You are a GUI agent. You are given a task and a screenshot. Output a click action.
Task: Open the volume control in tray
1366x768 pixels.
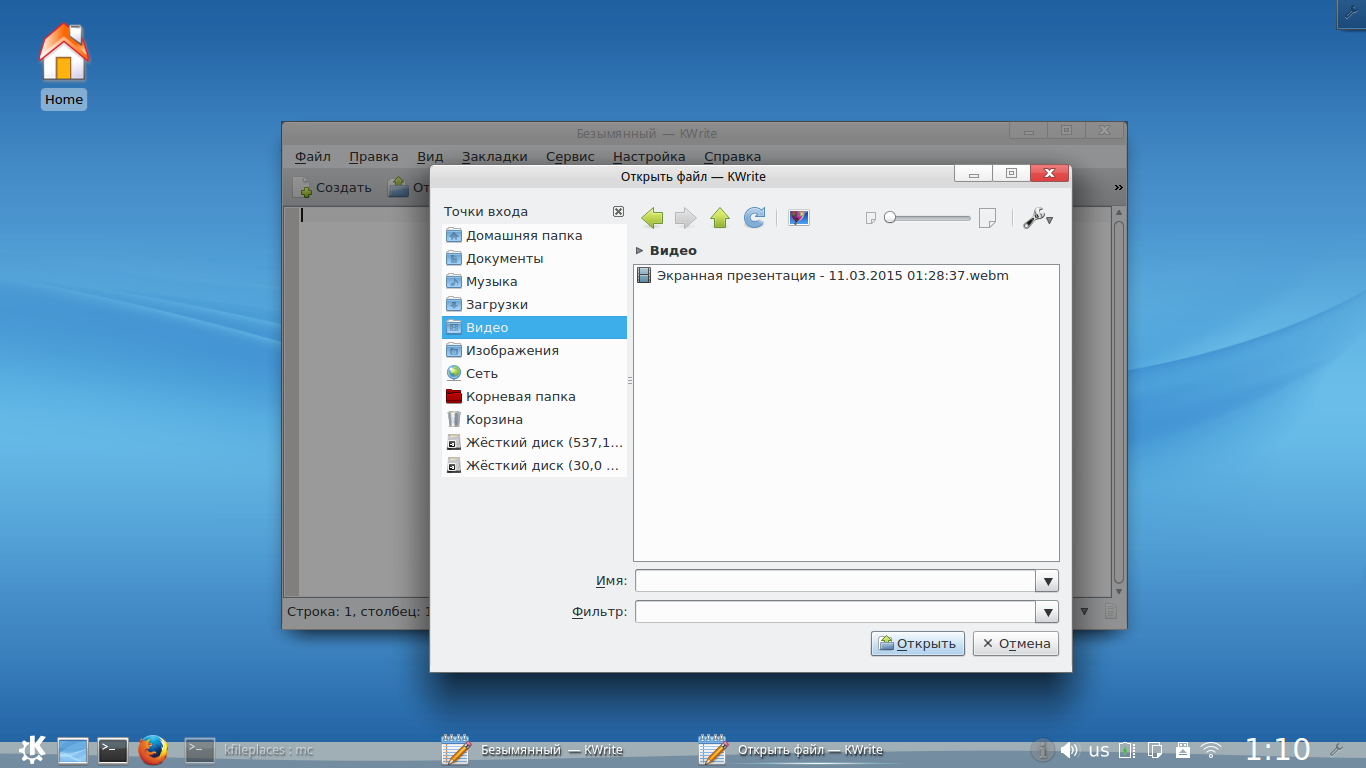1069,750
